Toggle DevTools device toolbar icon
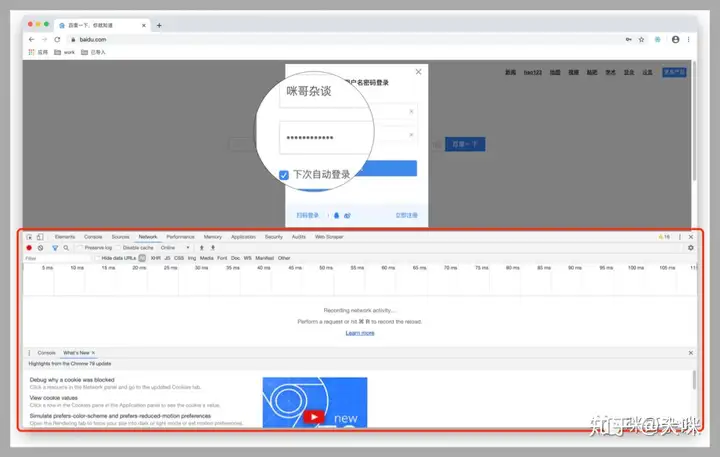The width and height of the screenshot is (720, 457). point(40,237)
